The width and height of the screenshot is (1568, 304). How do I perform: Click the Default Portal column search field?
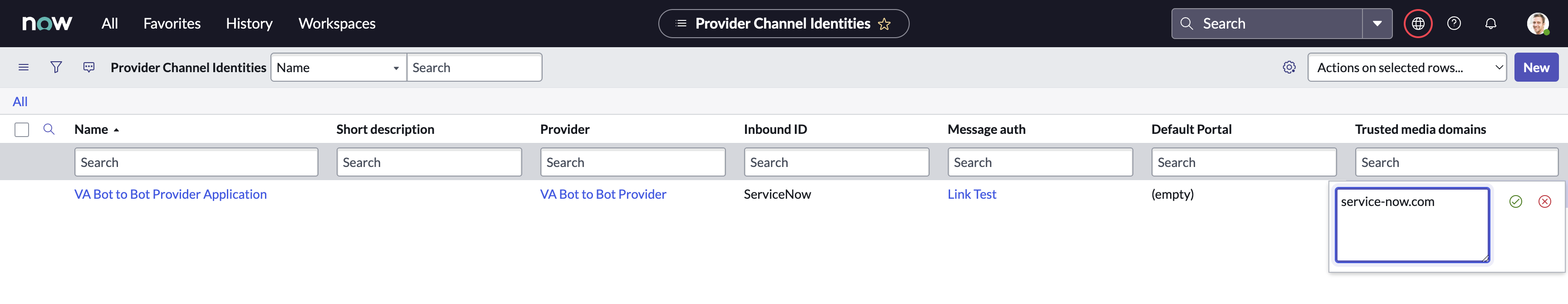tap(1244, 162)
